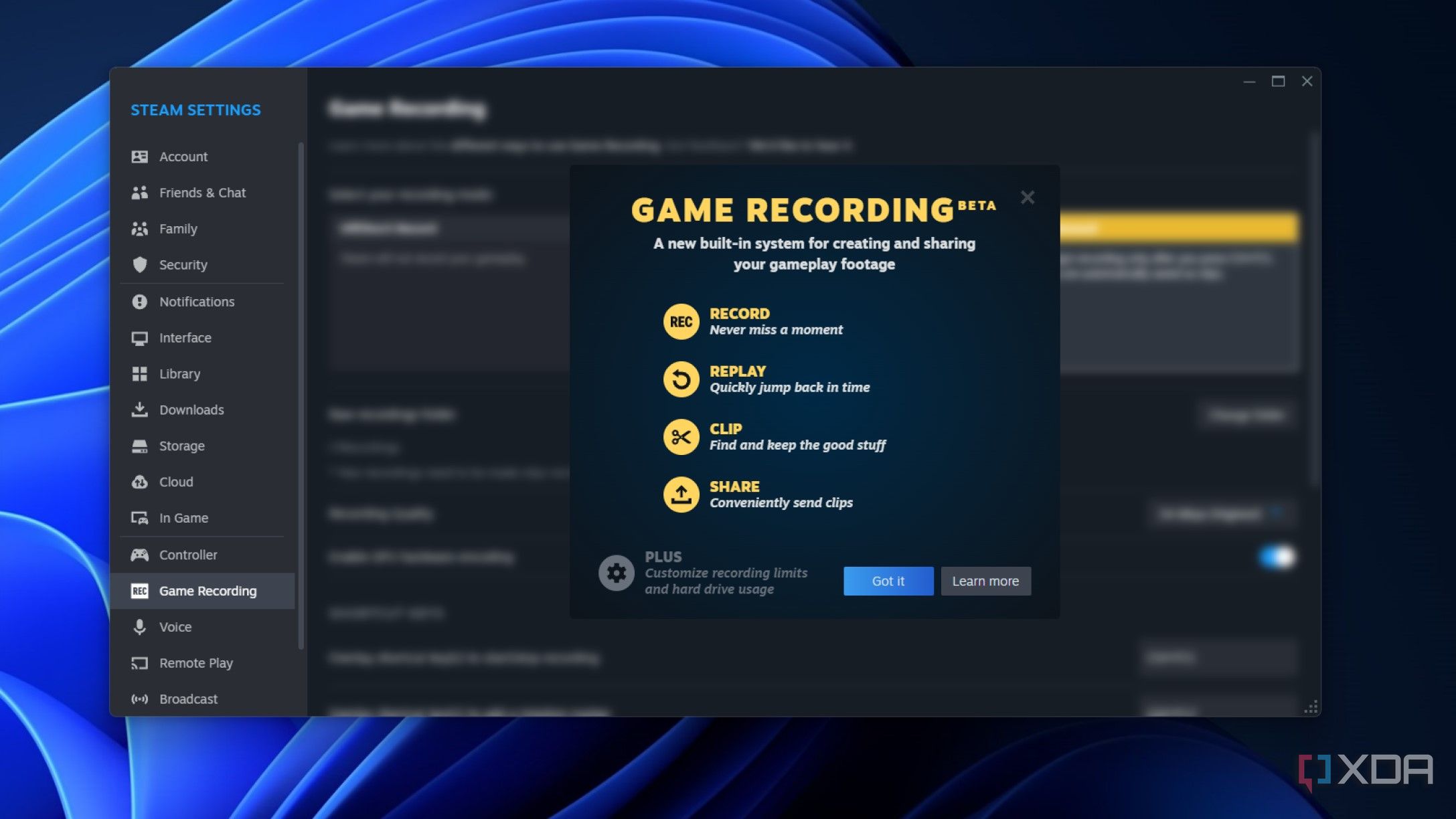Select the Cloud icon in sidebar
The width and height of the screenshot is (1456, 819).
pyautogui.click(x=141, y=482)
